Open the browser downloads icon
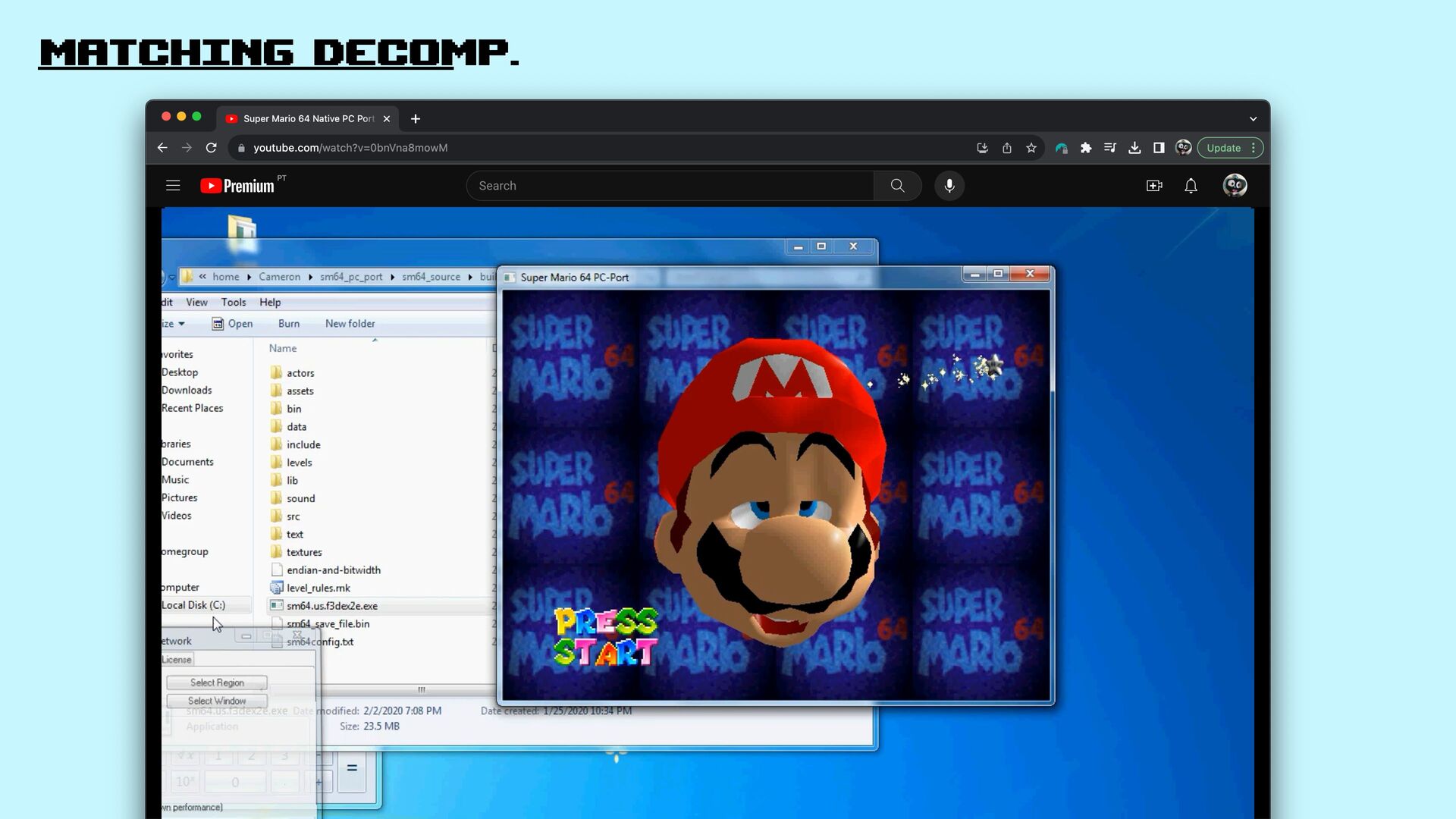Screen dimensions: 1456x819 click(1134, 148)
